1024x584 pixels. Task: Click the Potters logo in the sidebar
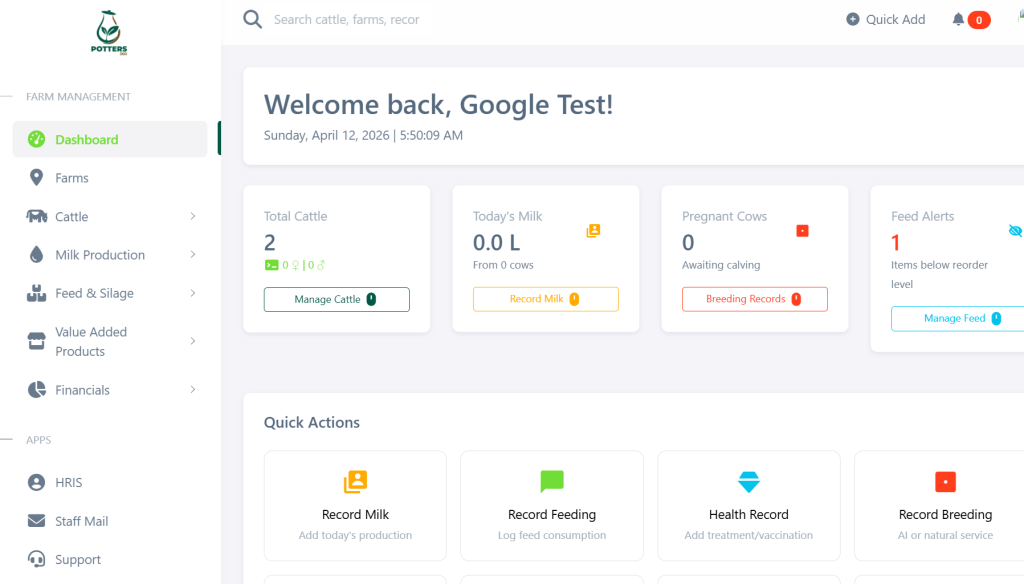click(109, 33)
